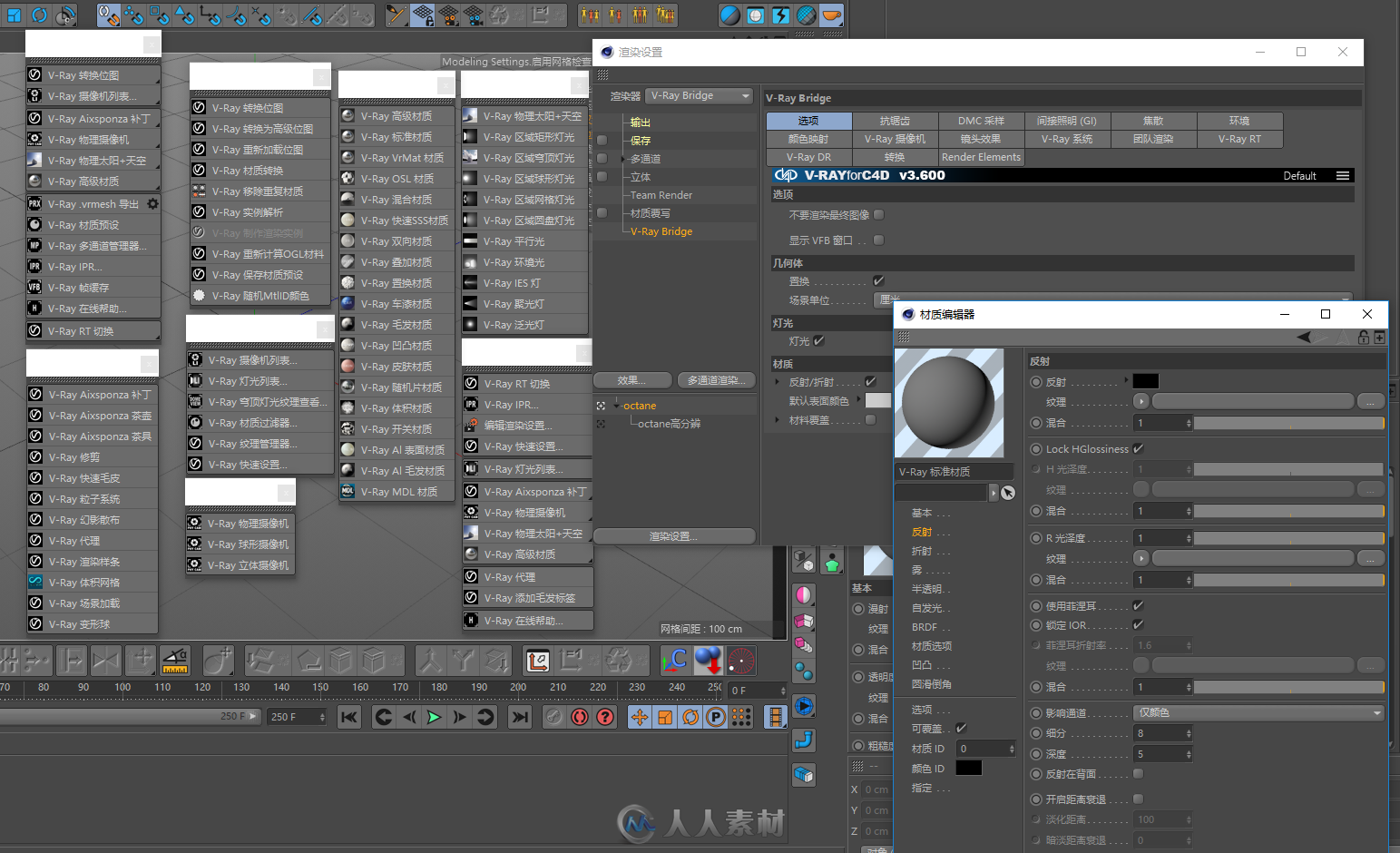1400x853 pixels.
Task: Select octane render setting in list
Action: (x=640, y=406)
